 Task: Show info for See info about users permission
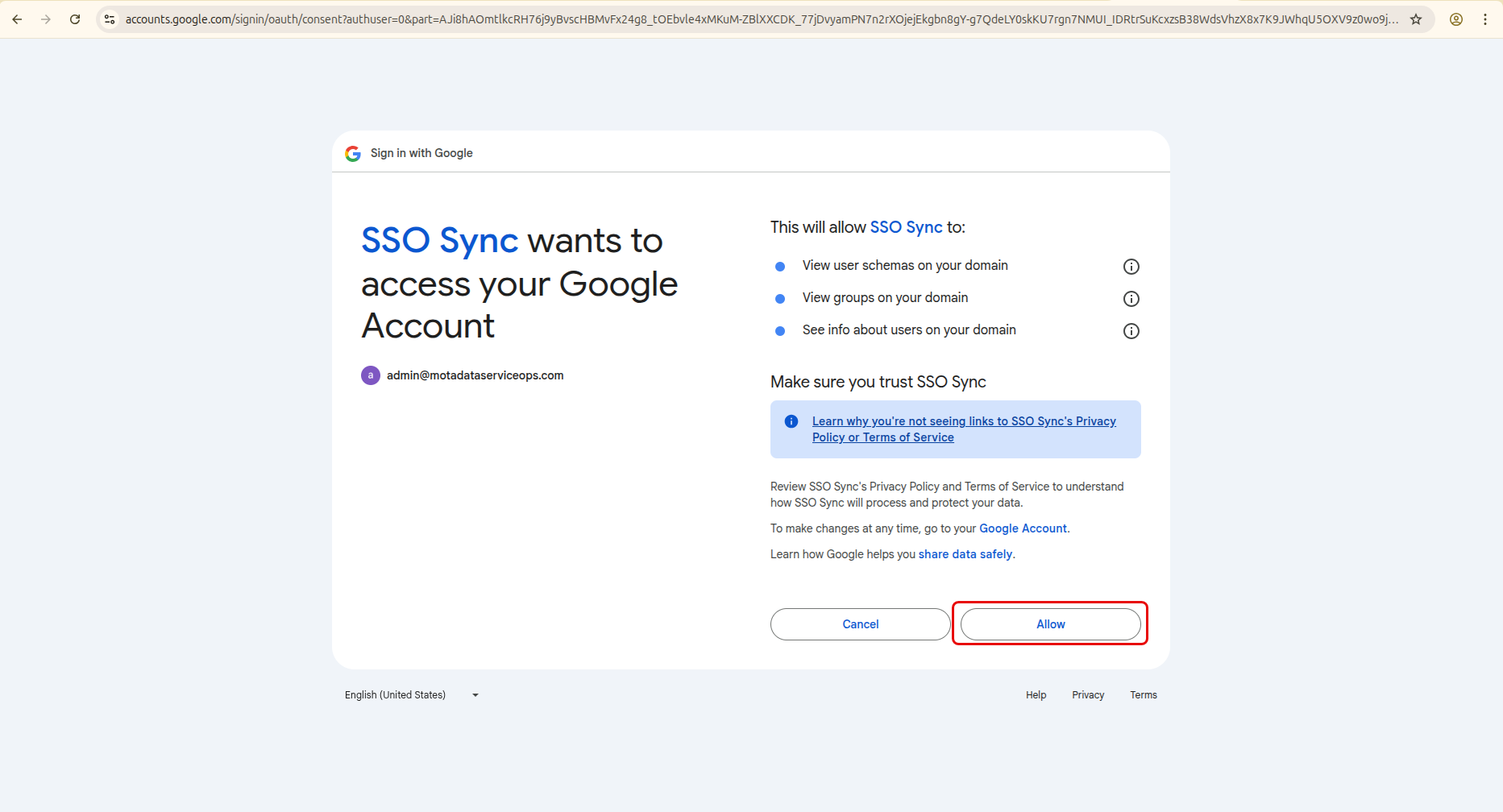[1131, 331]
